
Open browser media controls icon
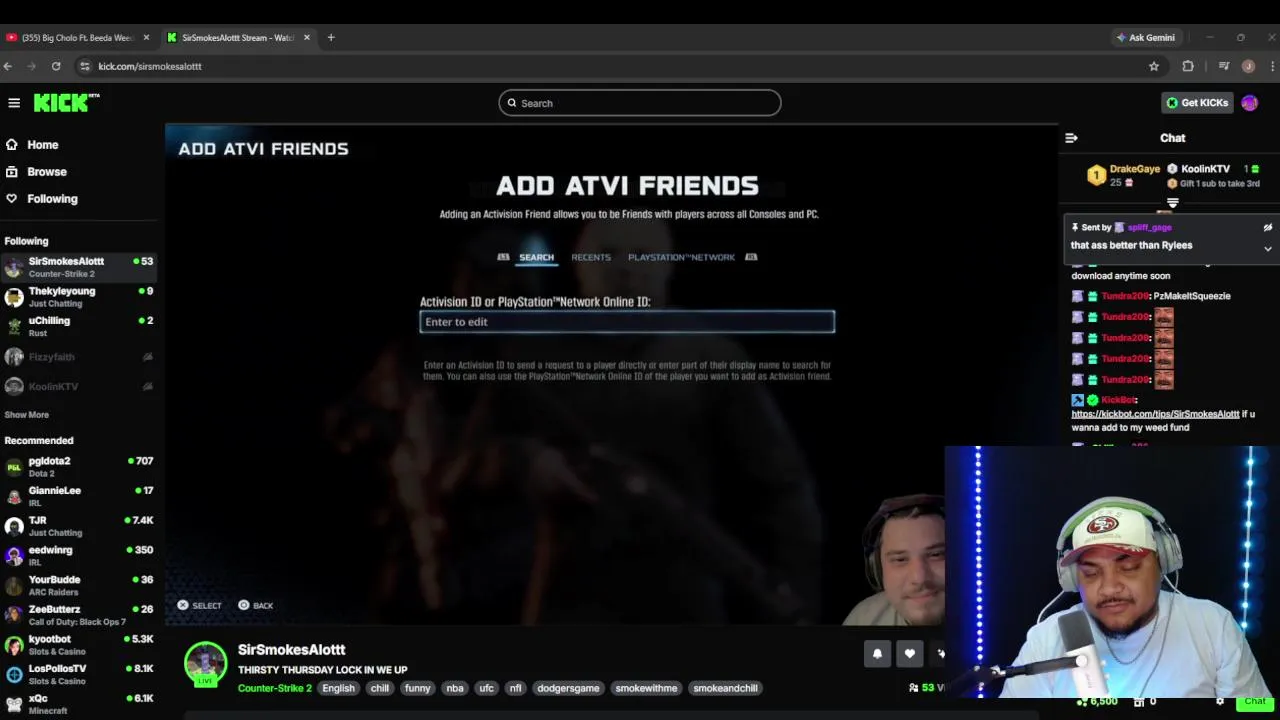pos(1223,66)
